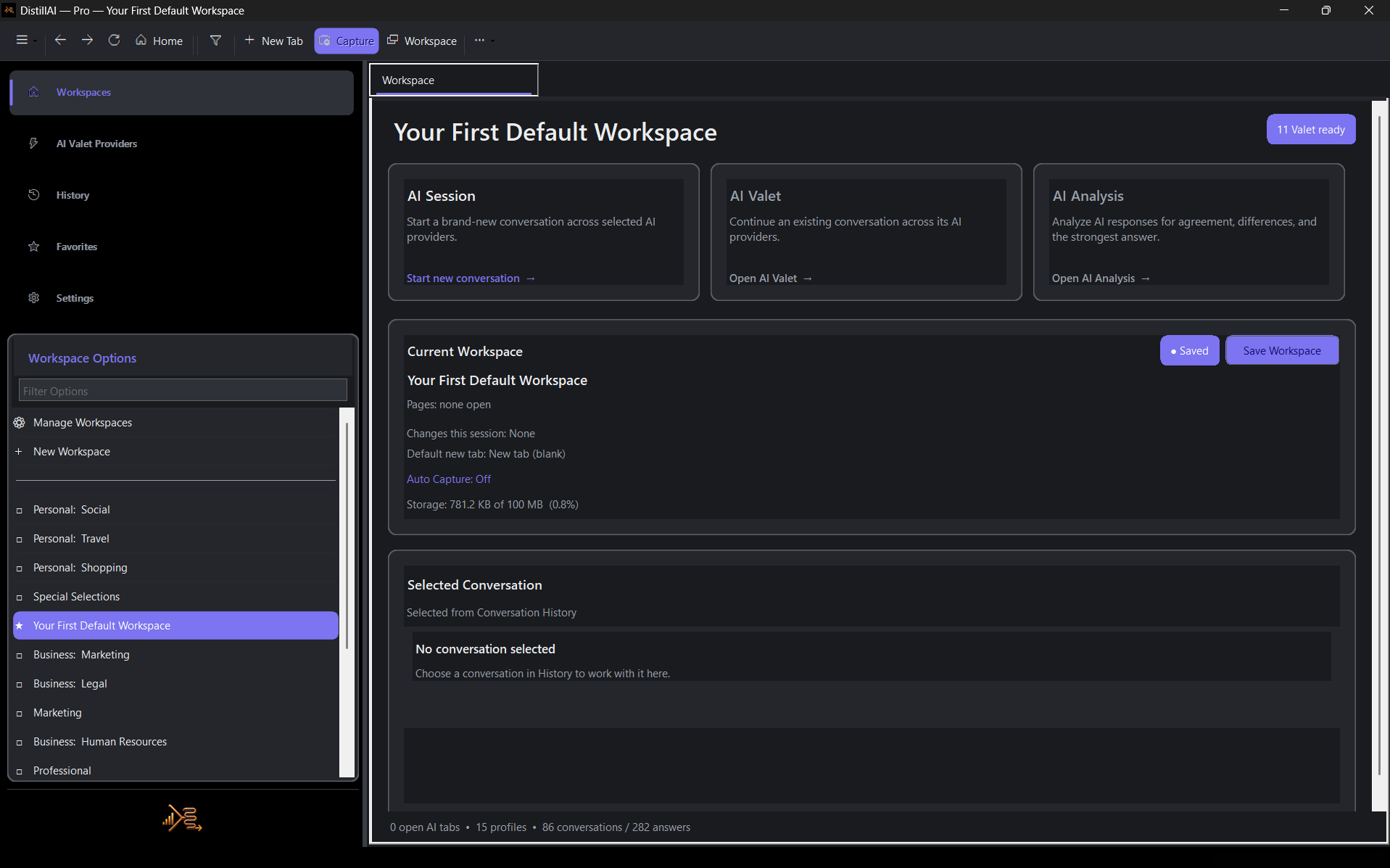1390x868 pixels.
Task: Click Start new conversation link
Action: pos(471,278)
